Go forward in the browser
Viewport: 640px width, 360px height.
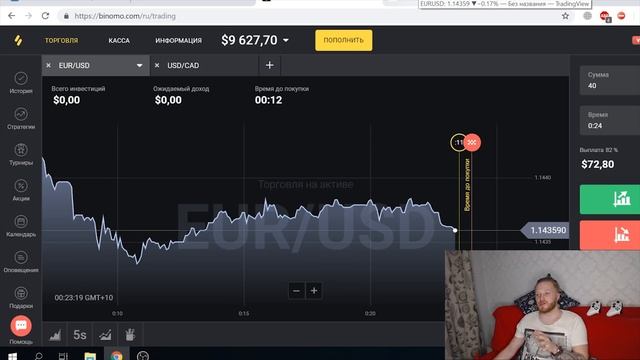click(28, 16)
